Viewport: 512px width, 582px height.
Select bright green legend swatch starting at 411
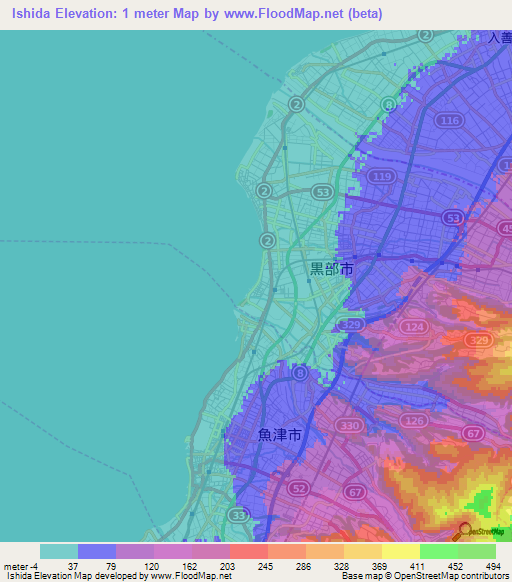439,551
